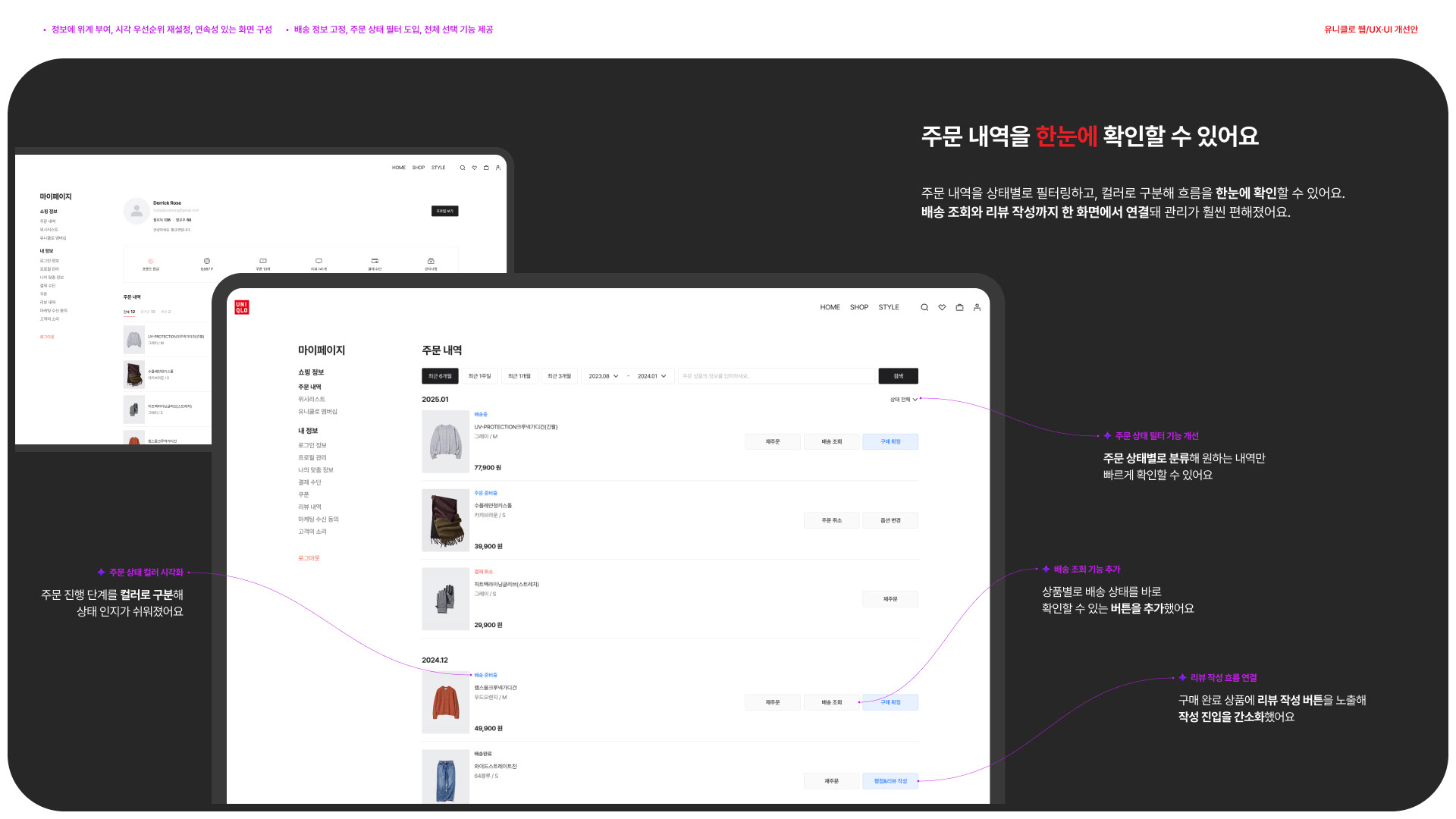This screenshot has width=1456, height=819.
Task: Click the wishlist heart icon
Action: [x=942, y=307]
